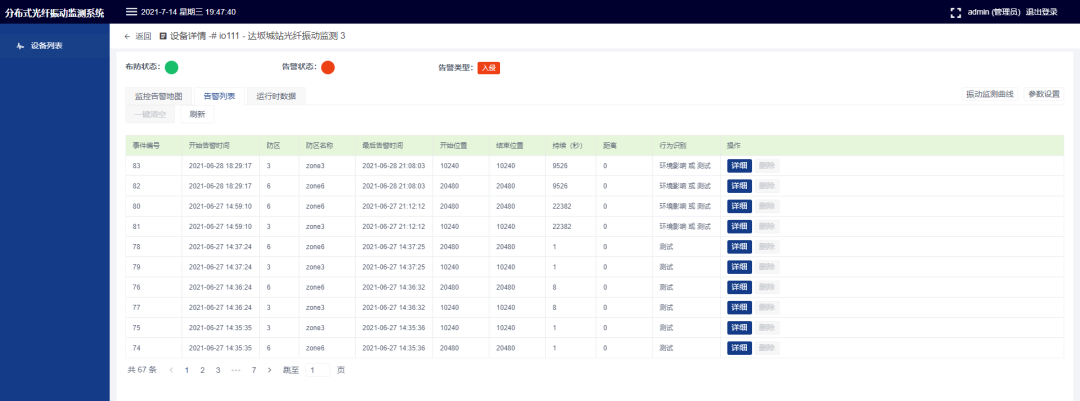This screenshot has width=1080, height=401.
Task: Click duration value 9526 in event 82 row
Action: (560, 186)
